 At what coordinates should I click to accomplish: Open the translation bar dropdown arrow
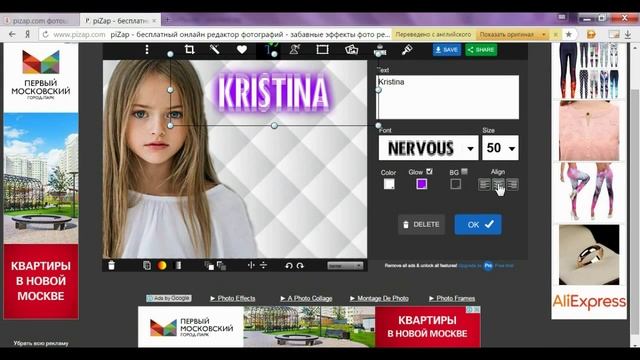coord(544,35)
